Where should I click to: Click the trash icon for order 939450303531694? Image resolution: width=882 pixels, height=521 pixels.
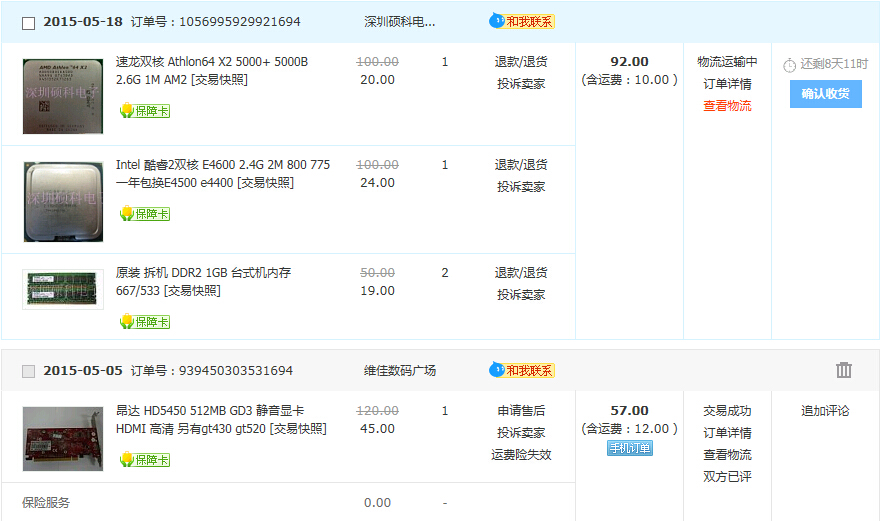click(843, 370)
